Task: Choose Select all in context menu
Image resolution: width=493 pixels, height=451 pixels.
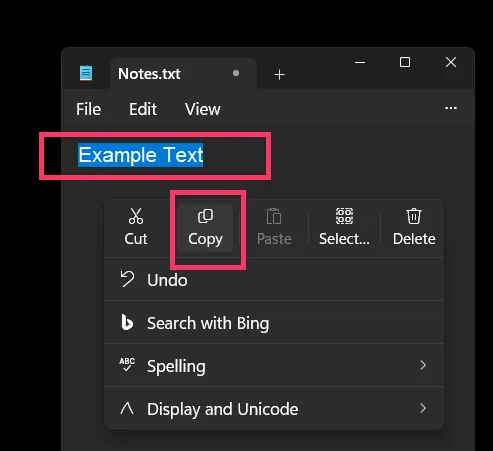Action: tap(344, 228)
